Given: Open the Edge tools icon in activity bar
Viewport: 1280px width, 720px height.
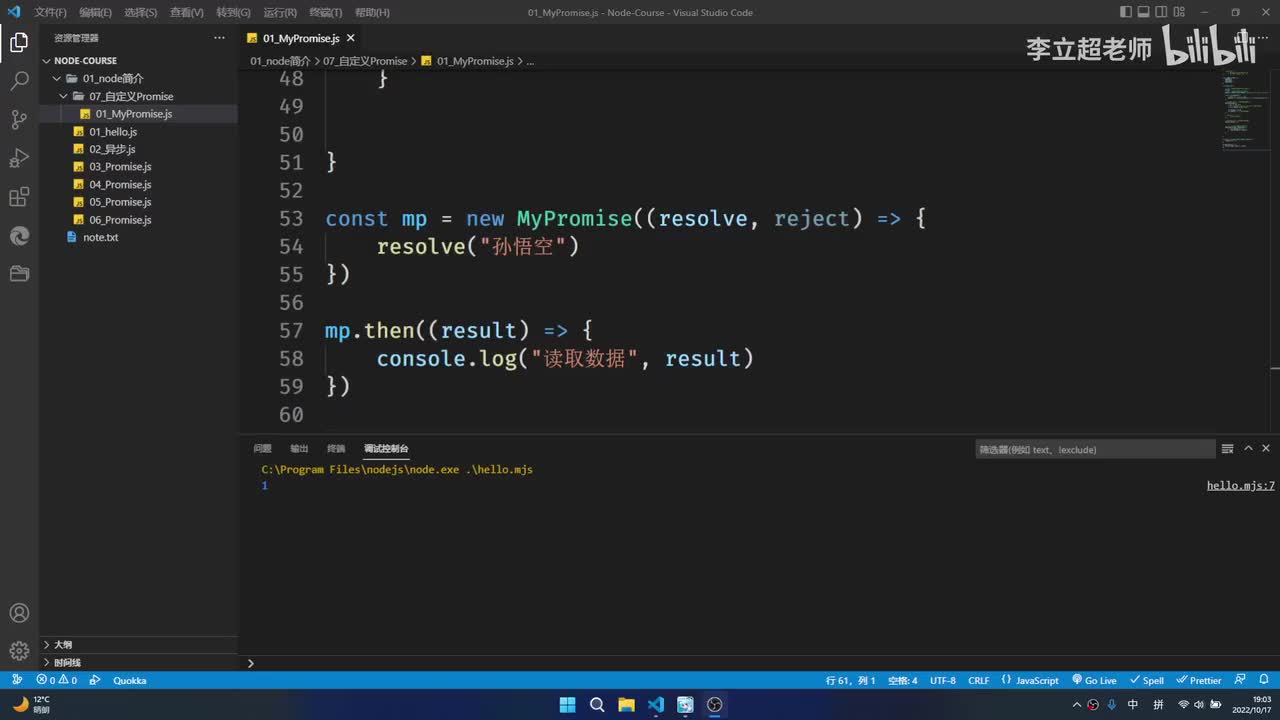Looking at the screenshot, I should (x=19, y=235).
